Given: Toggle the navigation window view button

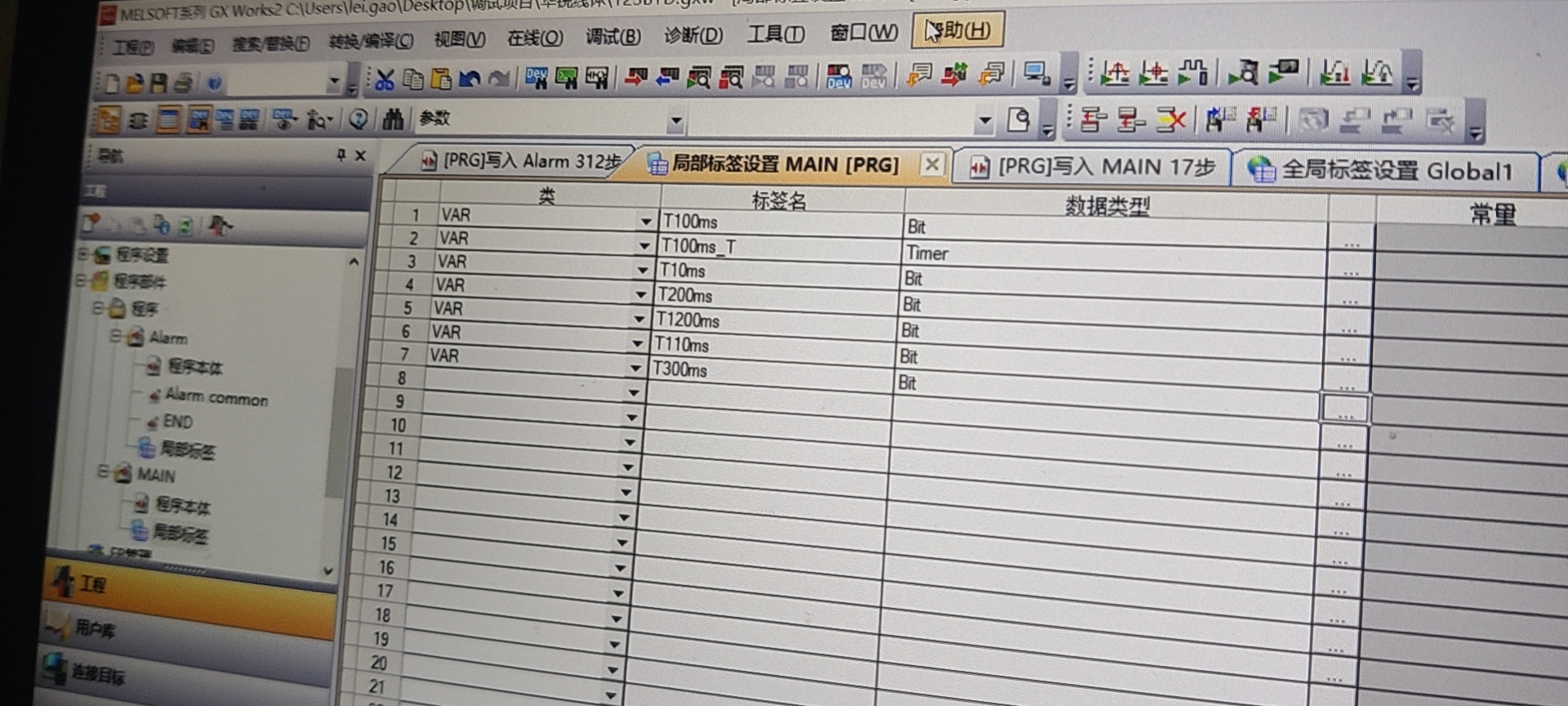Looking at the screenshot, I should (109, 121).
